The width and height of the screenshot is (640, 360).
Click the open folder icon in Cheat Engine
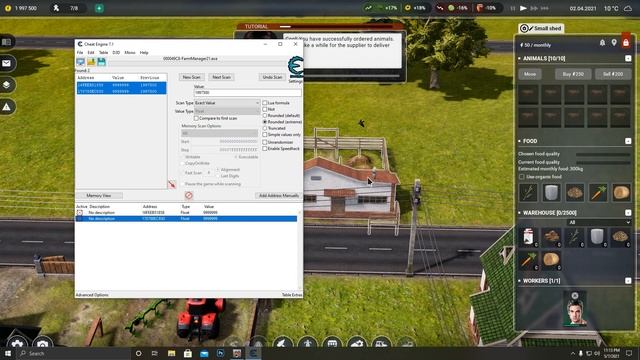(x=91, y=62)
